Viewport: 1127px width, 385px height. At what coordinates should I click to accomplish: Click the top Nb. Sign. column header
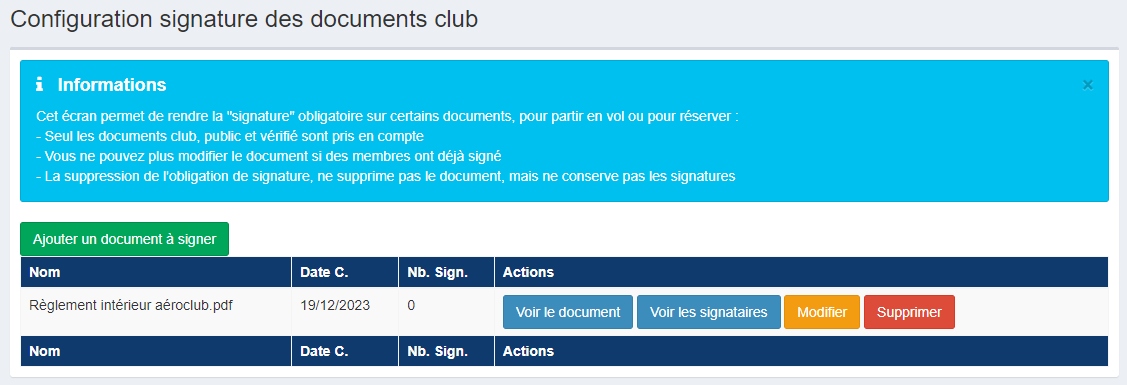[446, 273]
